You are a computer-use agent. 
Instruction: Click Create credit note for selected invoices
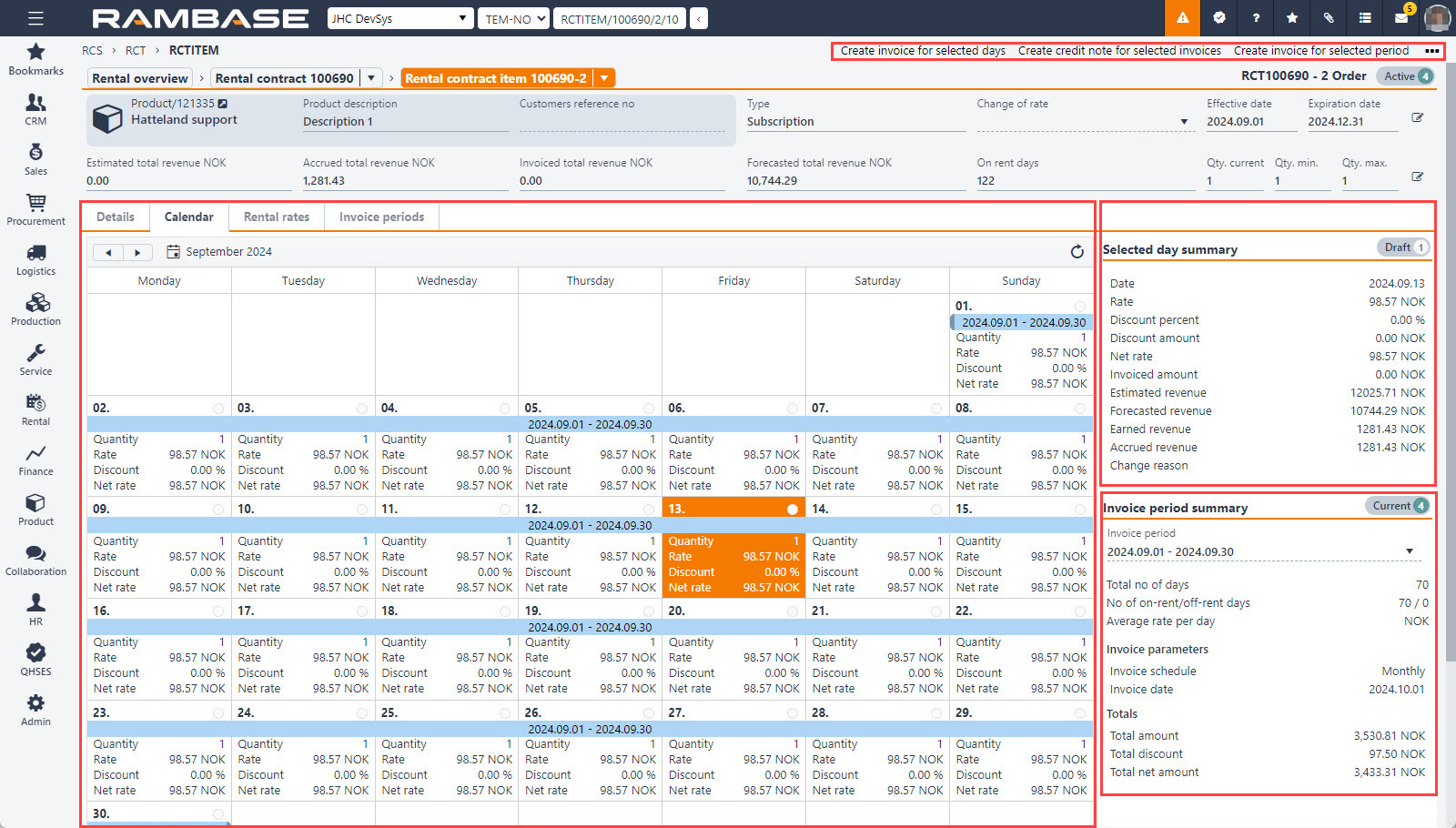(x=1118, y=51)
